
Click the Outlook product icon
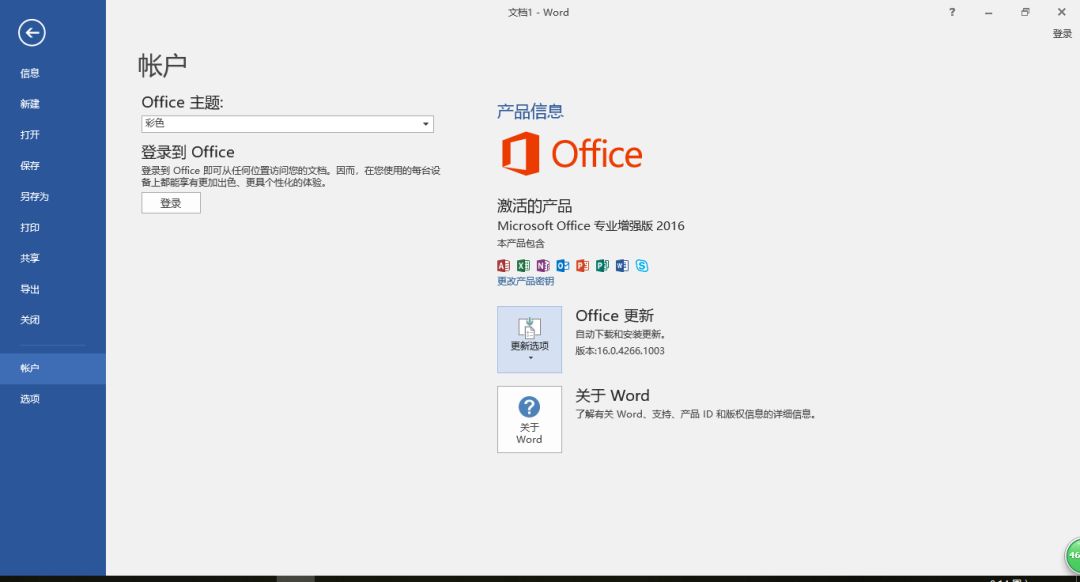[563, 265]
